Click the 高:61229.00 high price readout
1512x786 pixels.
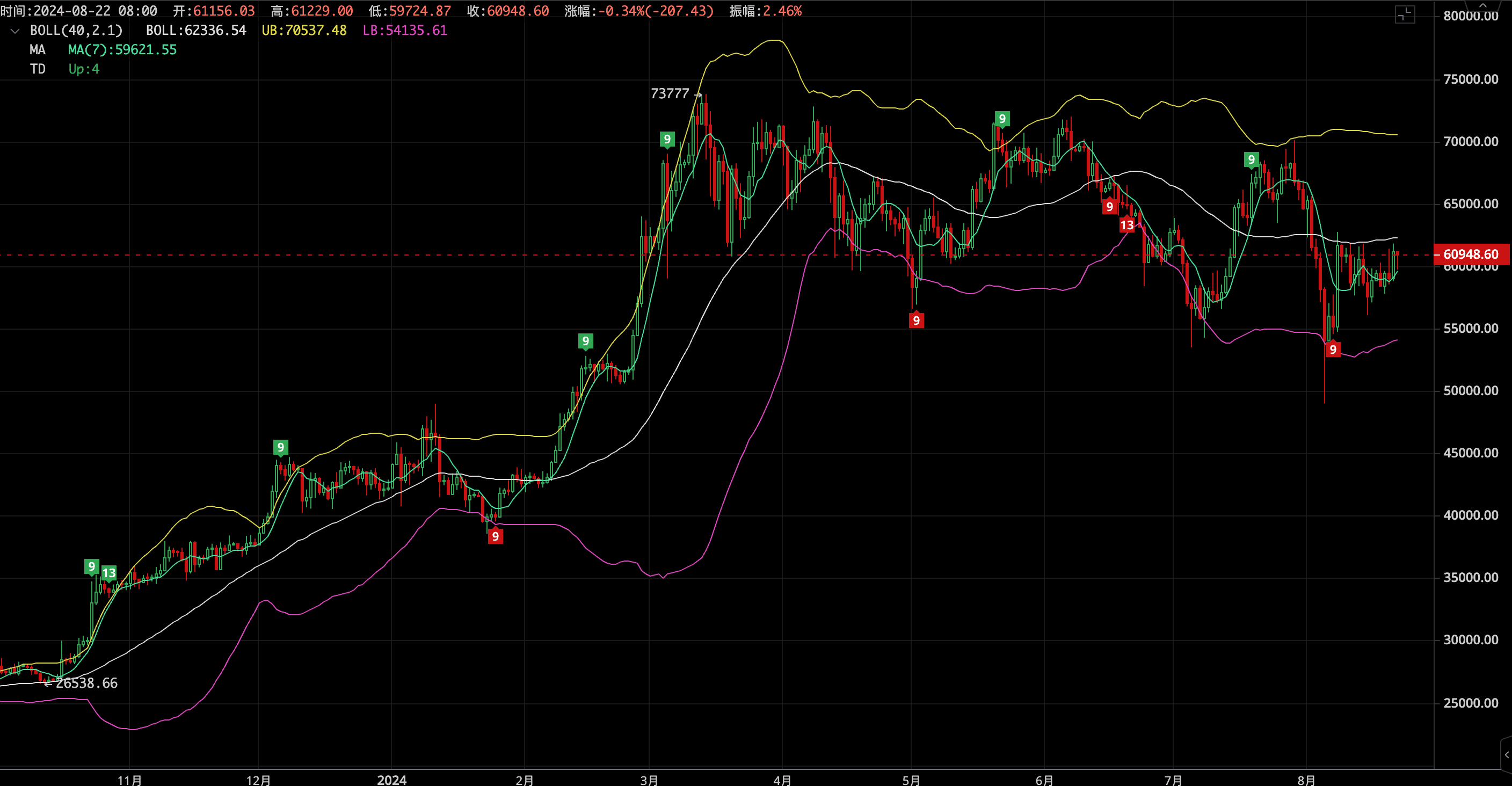[x=311, y=11]
